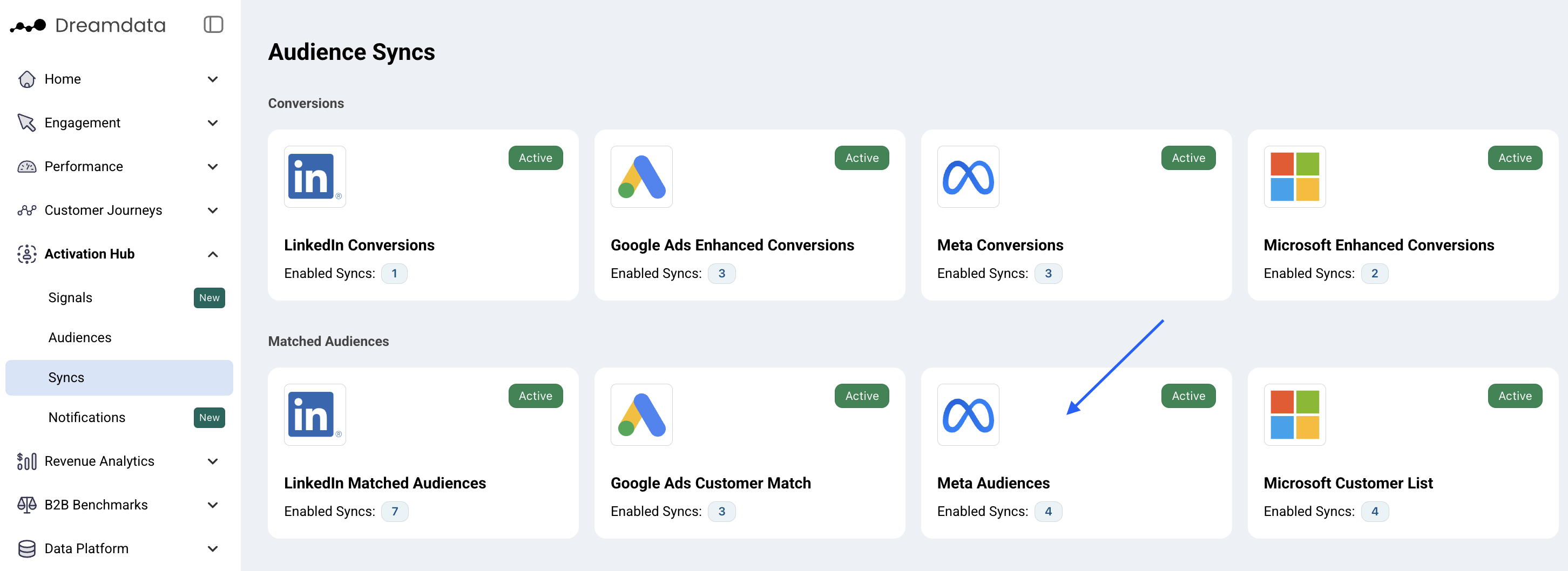Viewport: 1568px width, 571px height.
Task: Open Meta Conversions title
Action: [1000, 245]
